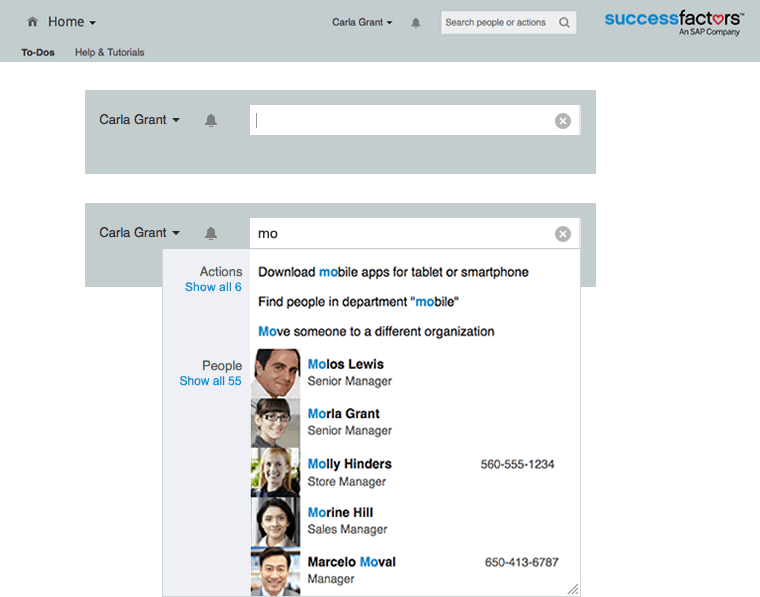This screenshot has width=760, height=597.
Task: Click the bell icon beside the 'mo' search field
Action: [211, 234]
